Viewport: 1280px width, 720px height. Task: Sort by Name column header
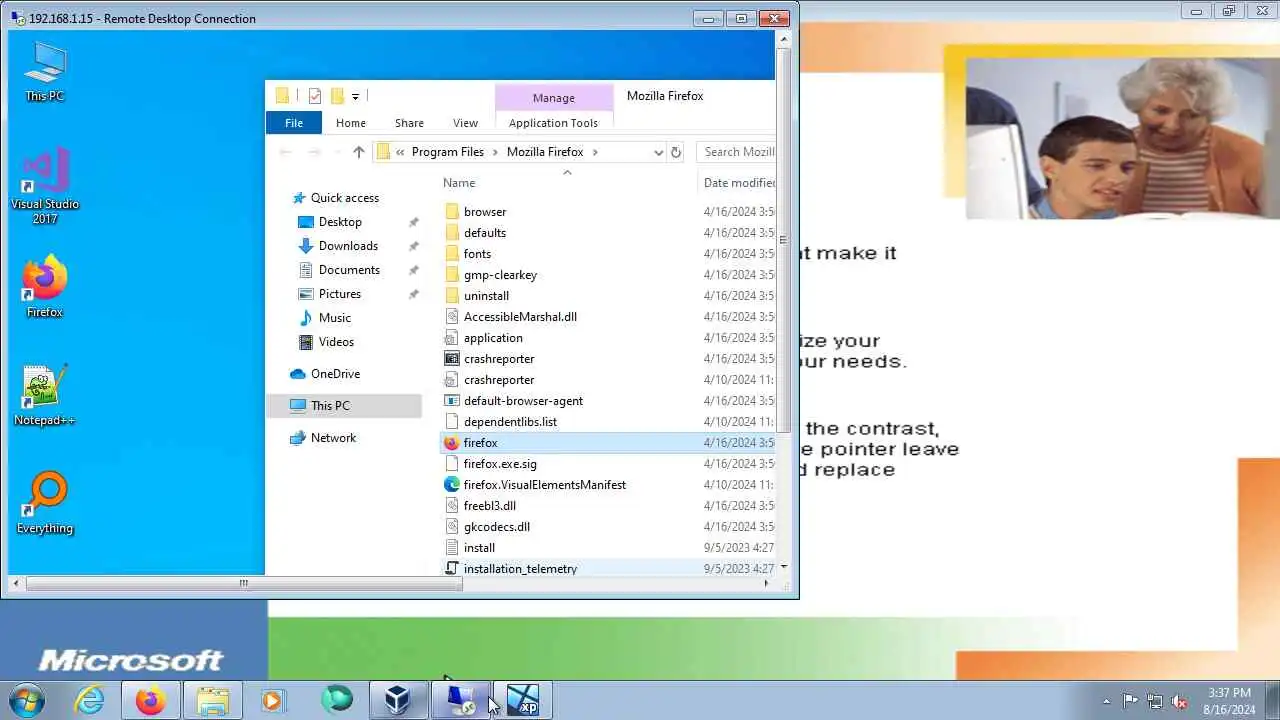568,183
